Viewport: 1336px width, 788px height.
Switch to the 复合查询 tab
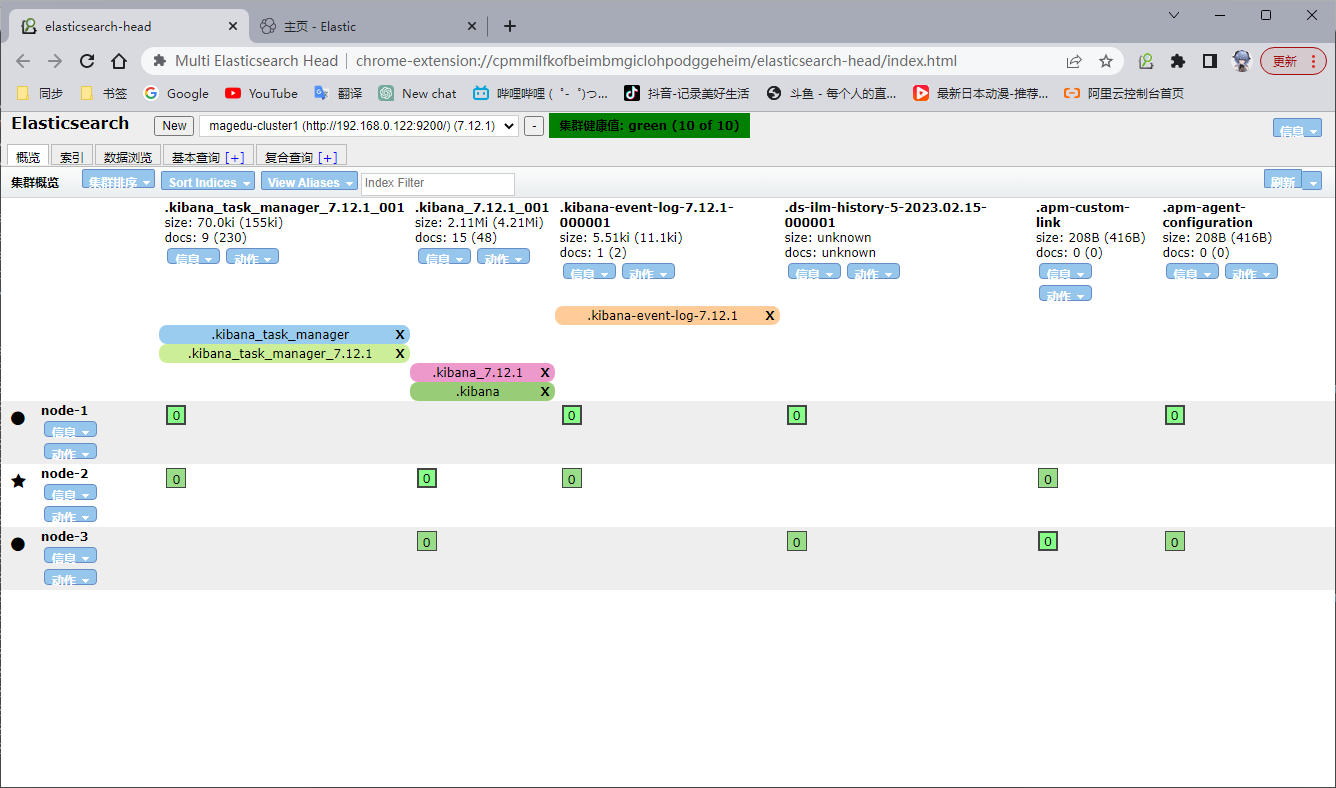point(288,157)
